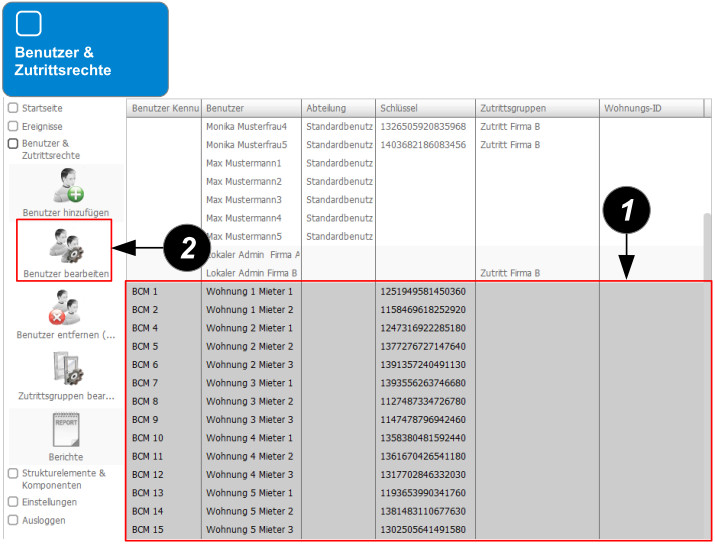The height and width of the screenshot is (544, 715).
Task: Click the Zutrittsgruppen column header
Action: click(536, 108)
